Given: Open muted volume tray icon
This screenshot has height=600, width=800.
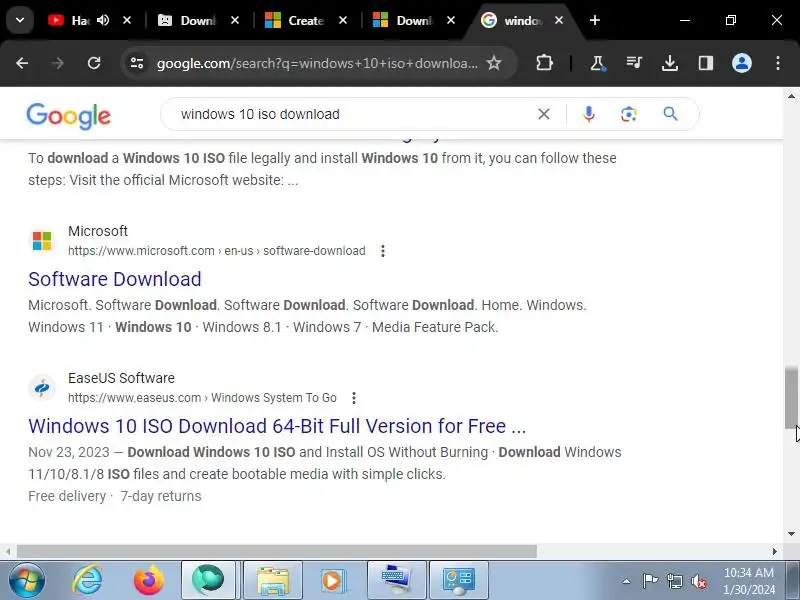Looking at the screenshot, I should coord(699,581).
